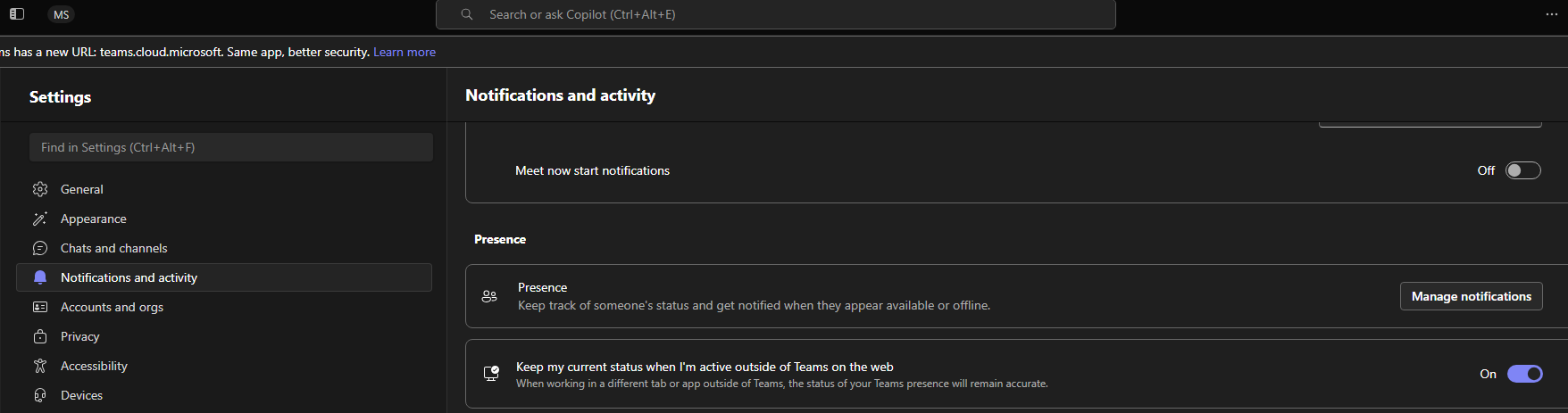Click the Chats and channels bubble icon
This screenshot has width=1568, height=413.
coord(40,248)
